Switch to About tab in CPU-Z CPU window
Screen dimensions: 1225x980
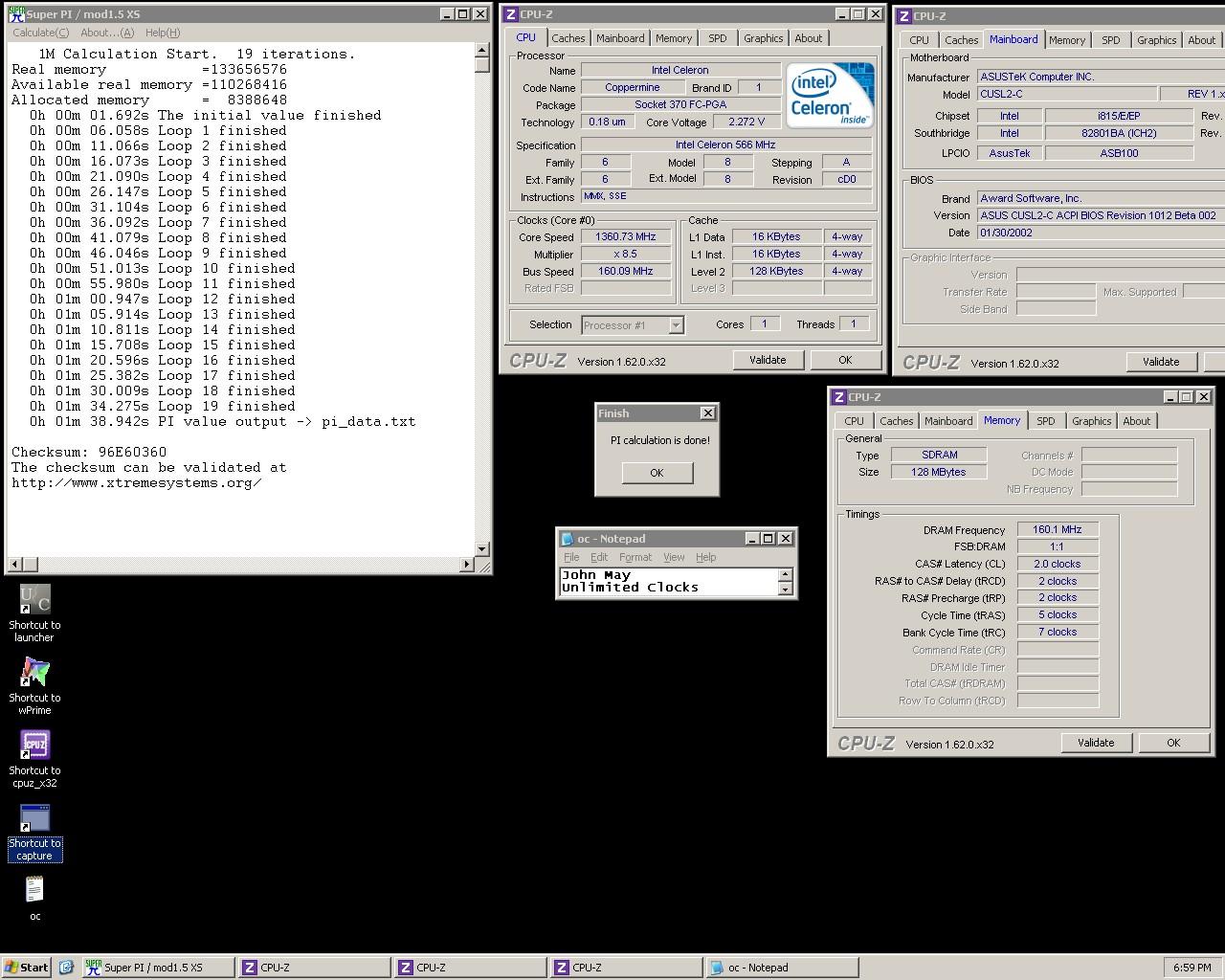coord(809,38)
